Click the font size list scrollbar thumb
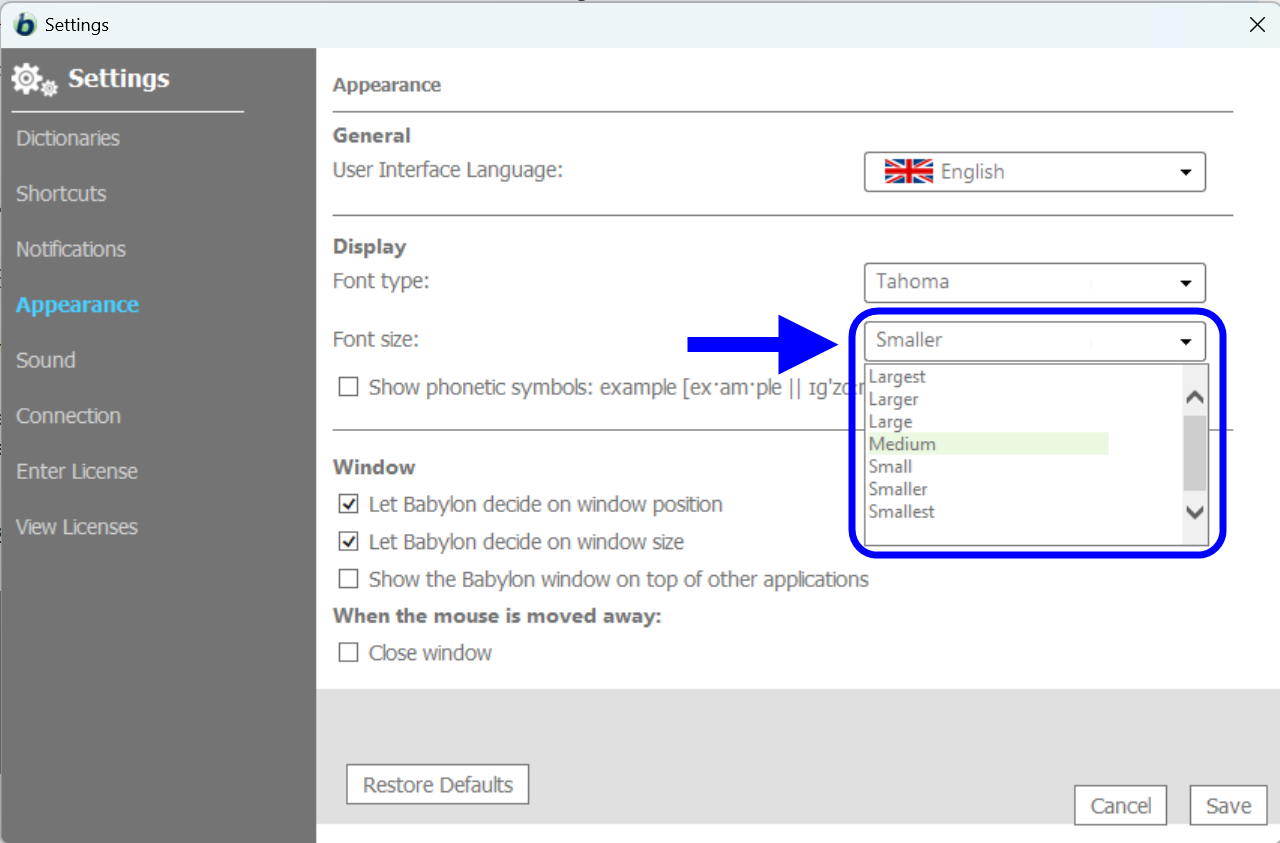Screen dimensions: 1280x843 tap(1195, 453)
